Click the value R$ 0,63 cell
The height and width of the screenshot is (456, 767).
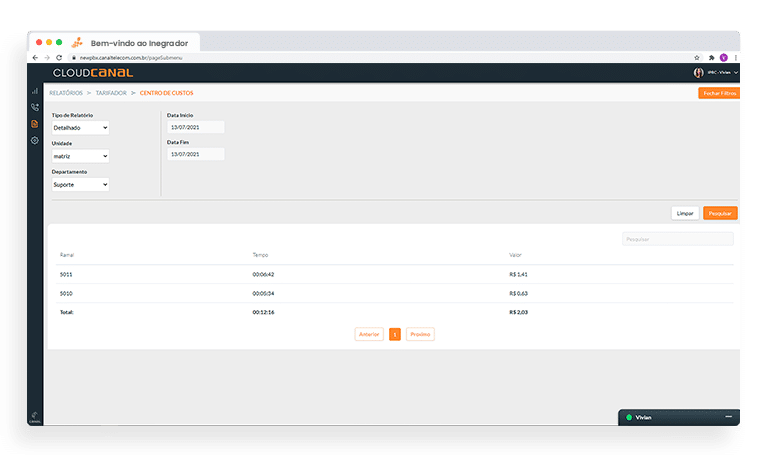(x=519, y=294)
